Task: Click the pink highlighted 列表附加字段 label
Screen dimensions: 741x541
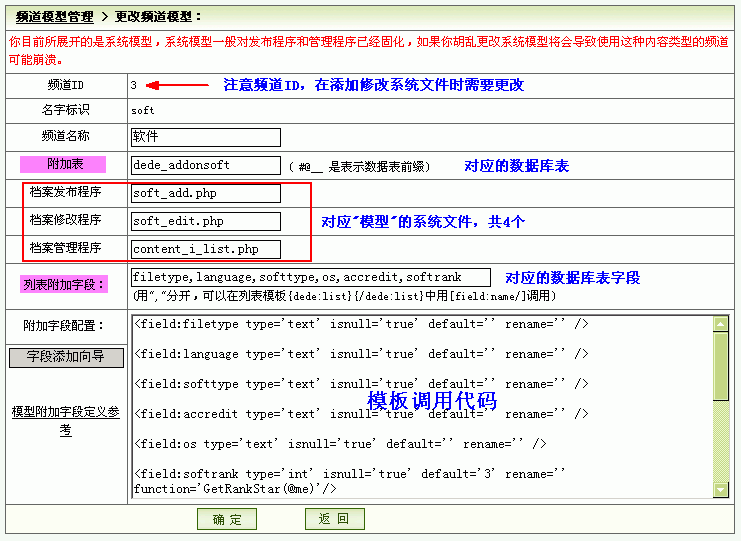Action: click(65, 285)
